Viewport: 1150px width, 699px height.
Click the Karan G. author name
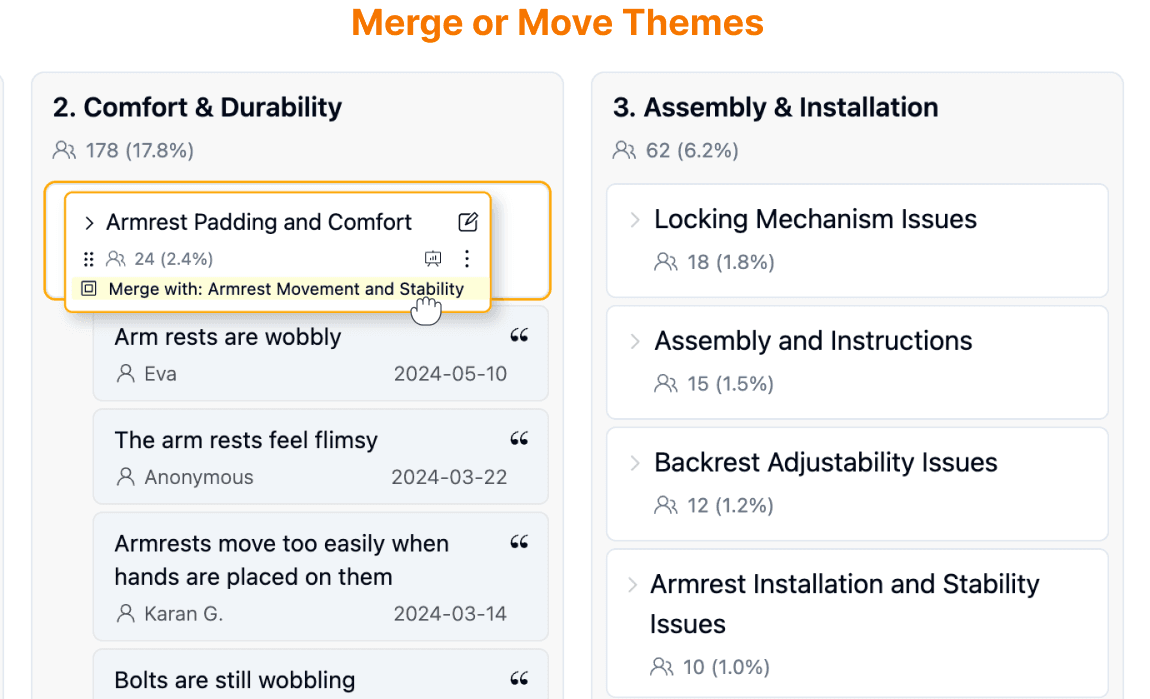[x=183, y=613]
